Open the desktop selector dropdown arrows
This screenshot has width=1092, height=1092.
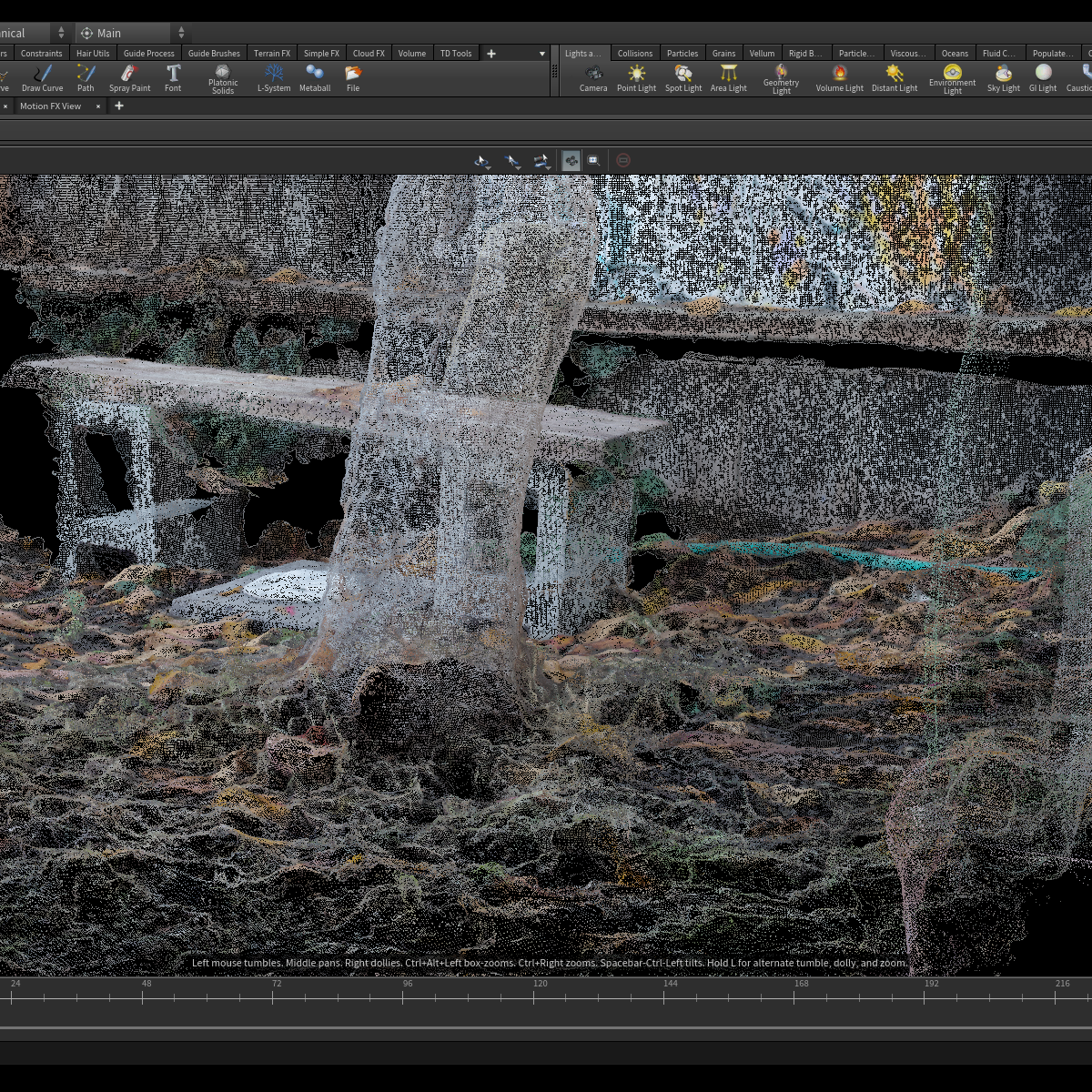click(x=61, y=33)
